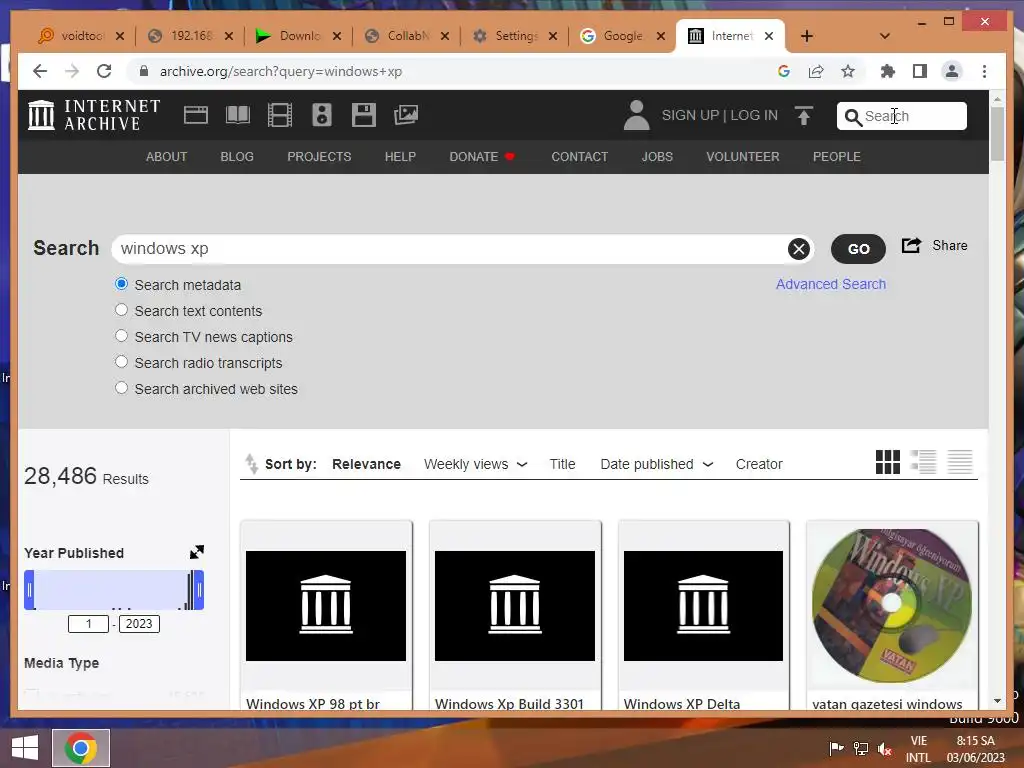This screenshot has height=768, width=1024.
Task: Click the Google icon in address bar
Action: (784, 71)
